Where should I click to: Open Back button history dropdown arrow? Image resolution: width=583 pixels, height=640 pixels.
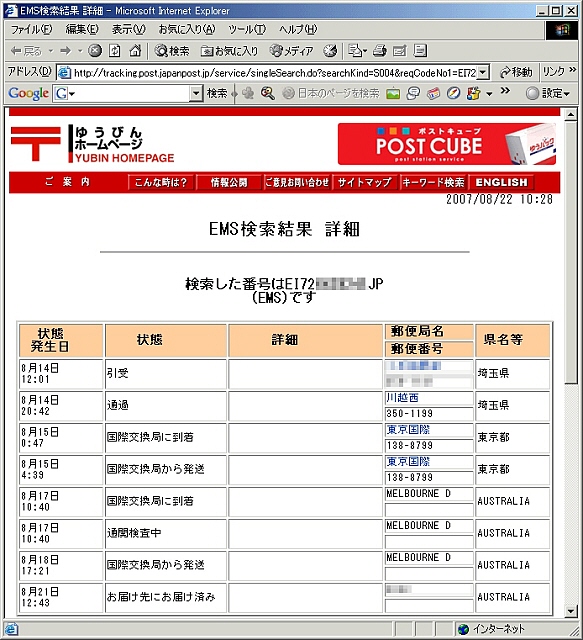click(x=51, y=51)
